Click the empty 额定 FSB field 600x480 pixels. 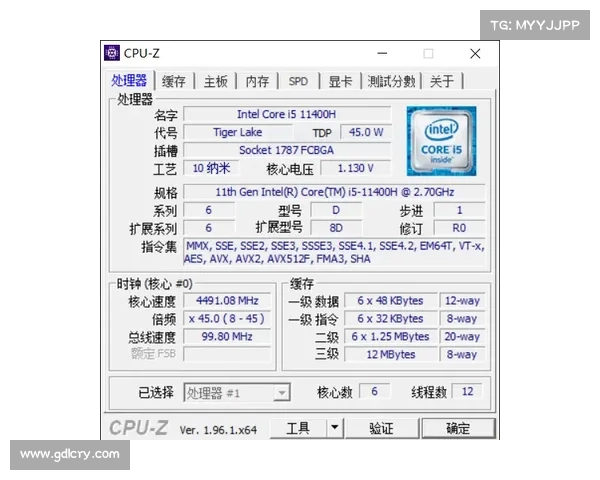227,354
